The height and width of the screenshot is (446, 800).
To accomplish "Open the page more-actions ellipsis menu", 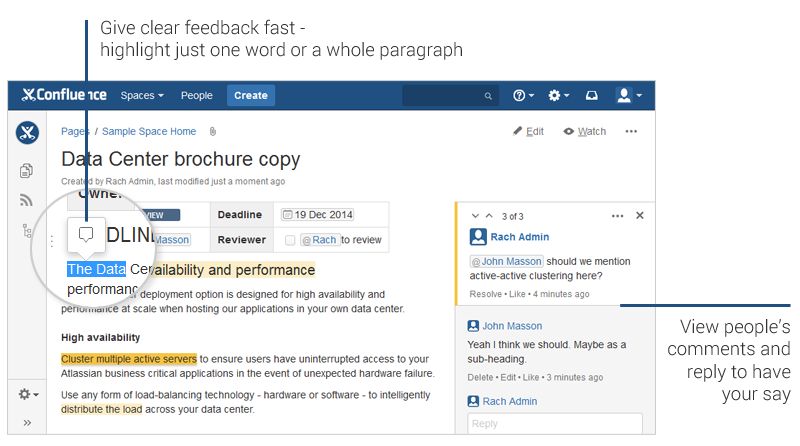I will pyautogui.click(x=631, y=132).
